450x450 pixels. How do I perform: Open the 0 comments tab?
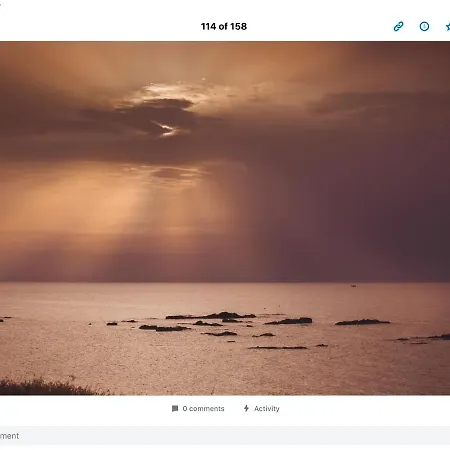tap(198, 408)
